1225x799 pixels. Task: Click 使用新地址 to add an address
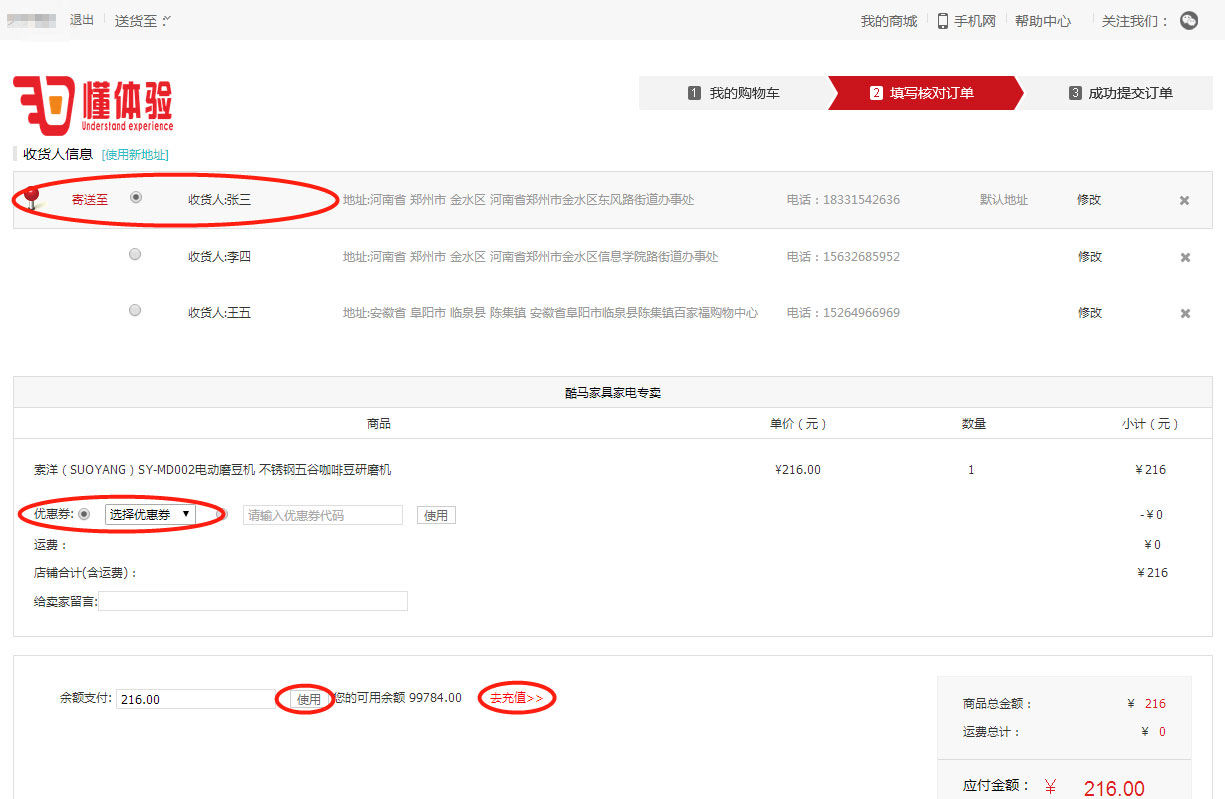135,155
